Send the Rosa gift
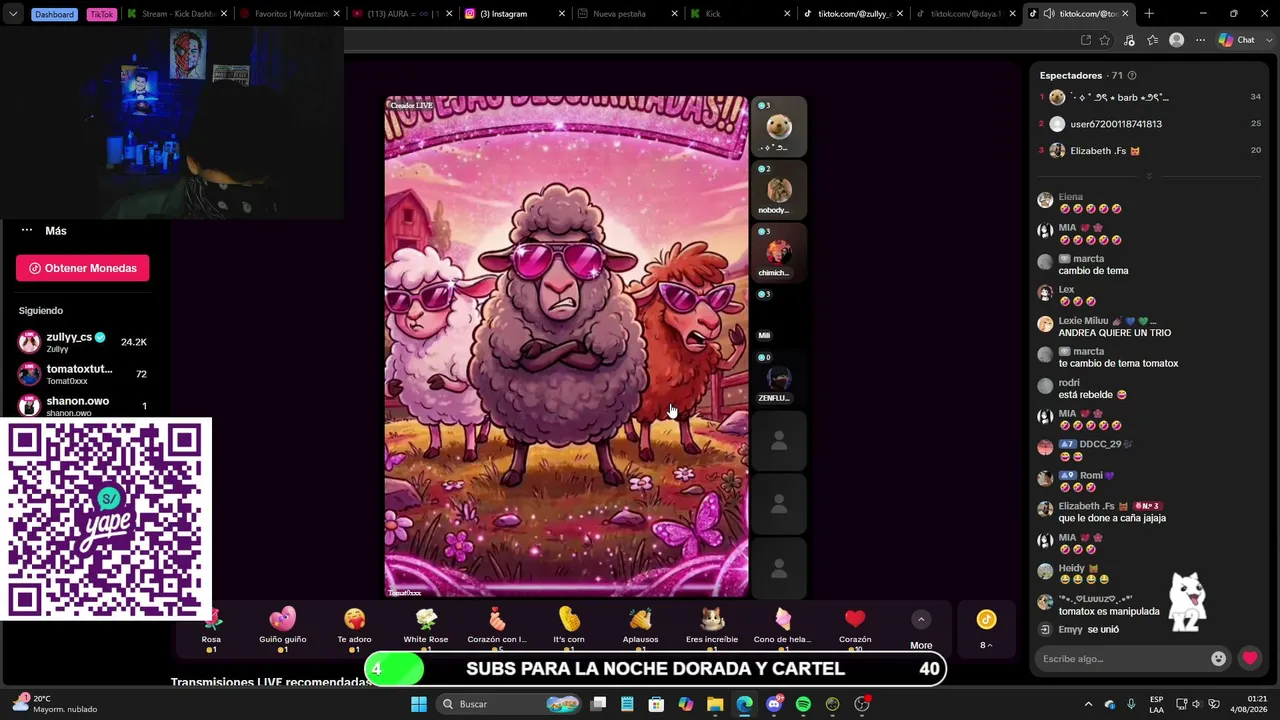This screenshot has width=1280, height=720. [211, 629]
